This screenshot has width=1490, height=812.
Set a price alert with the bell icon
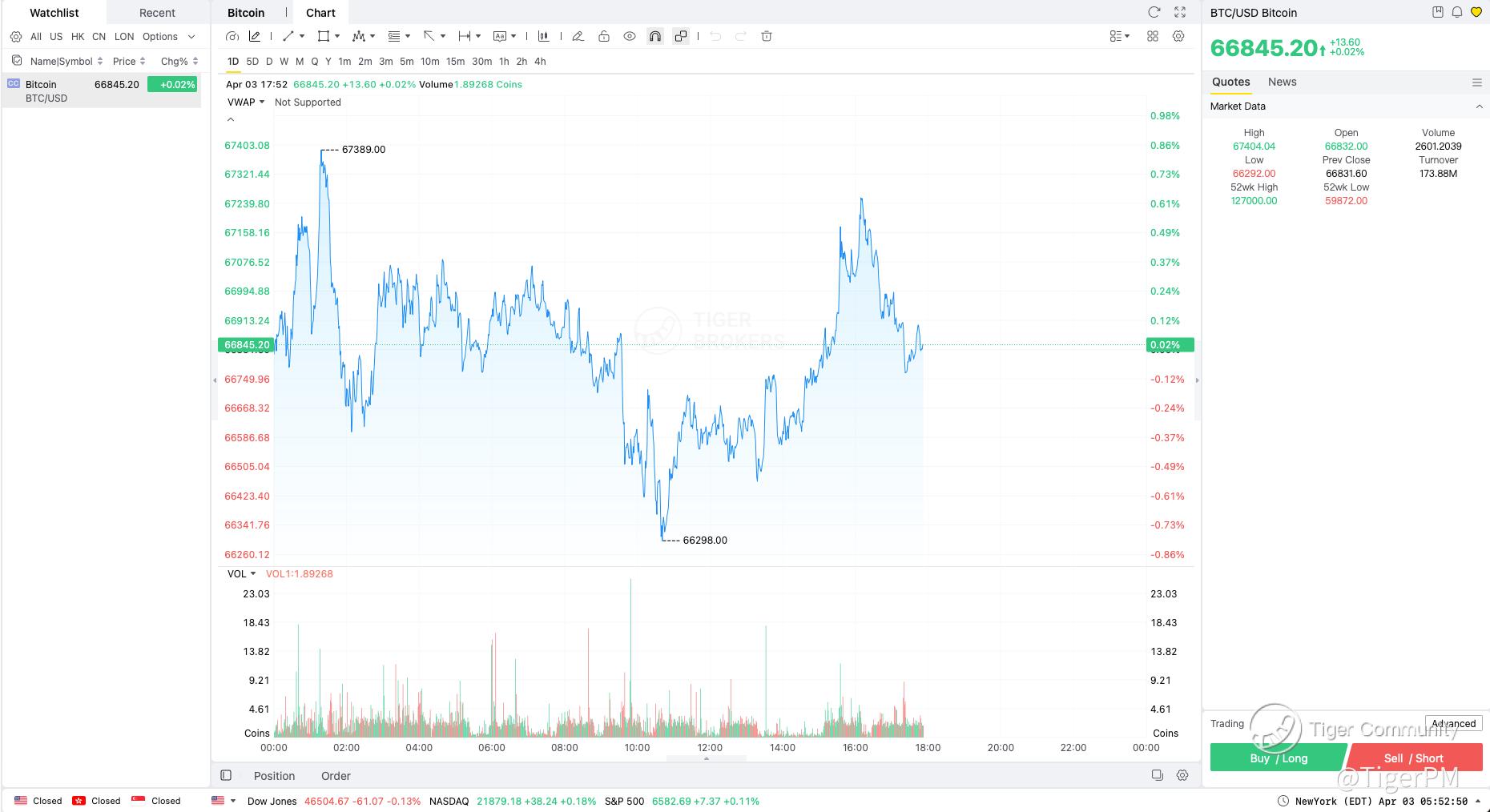[1457, 12]
